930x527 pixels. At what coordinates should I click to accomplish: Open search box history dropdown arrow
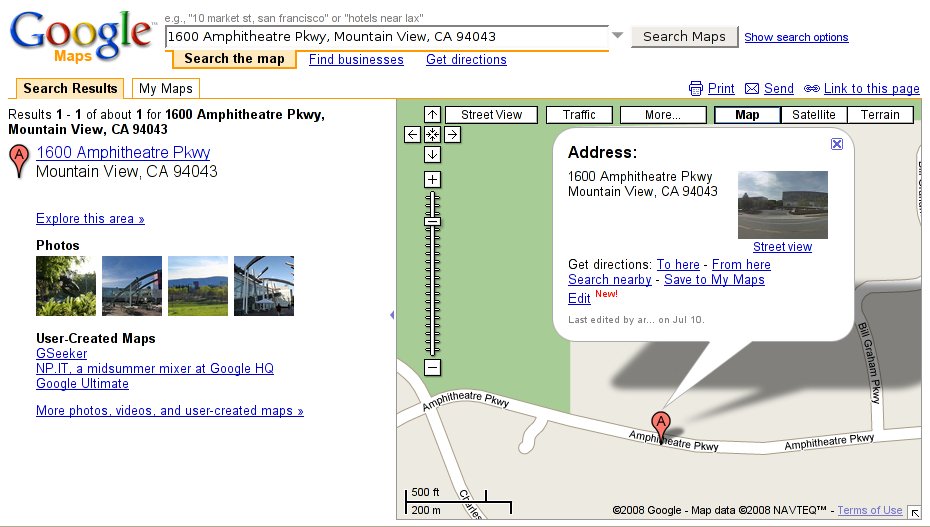click(617, 36)
